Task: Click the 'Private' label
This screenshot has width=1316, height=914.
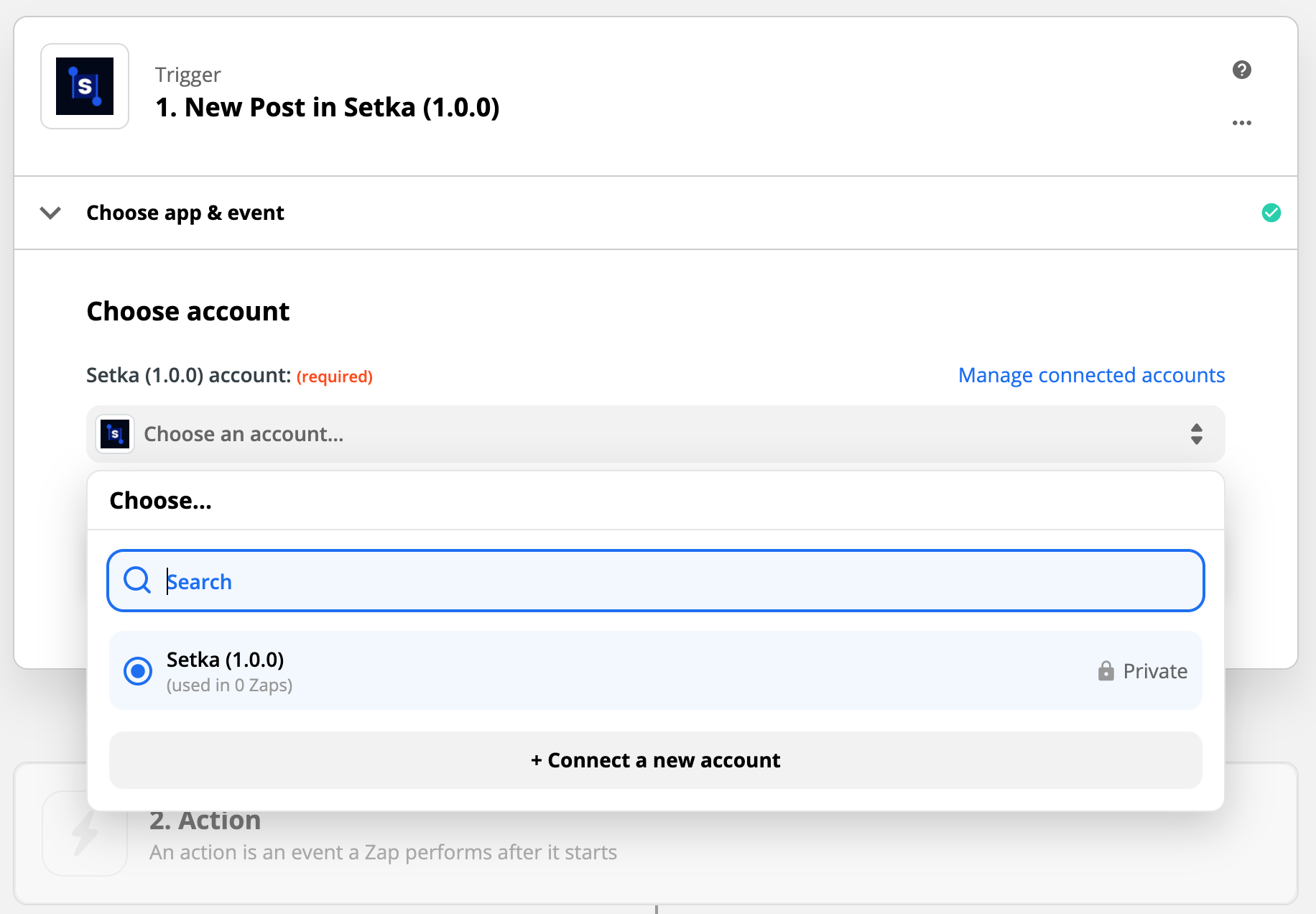Action: (1155, 671)
